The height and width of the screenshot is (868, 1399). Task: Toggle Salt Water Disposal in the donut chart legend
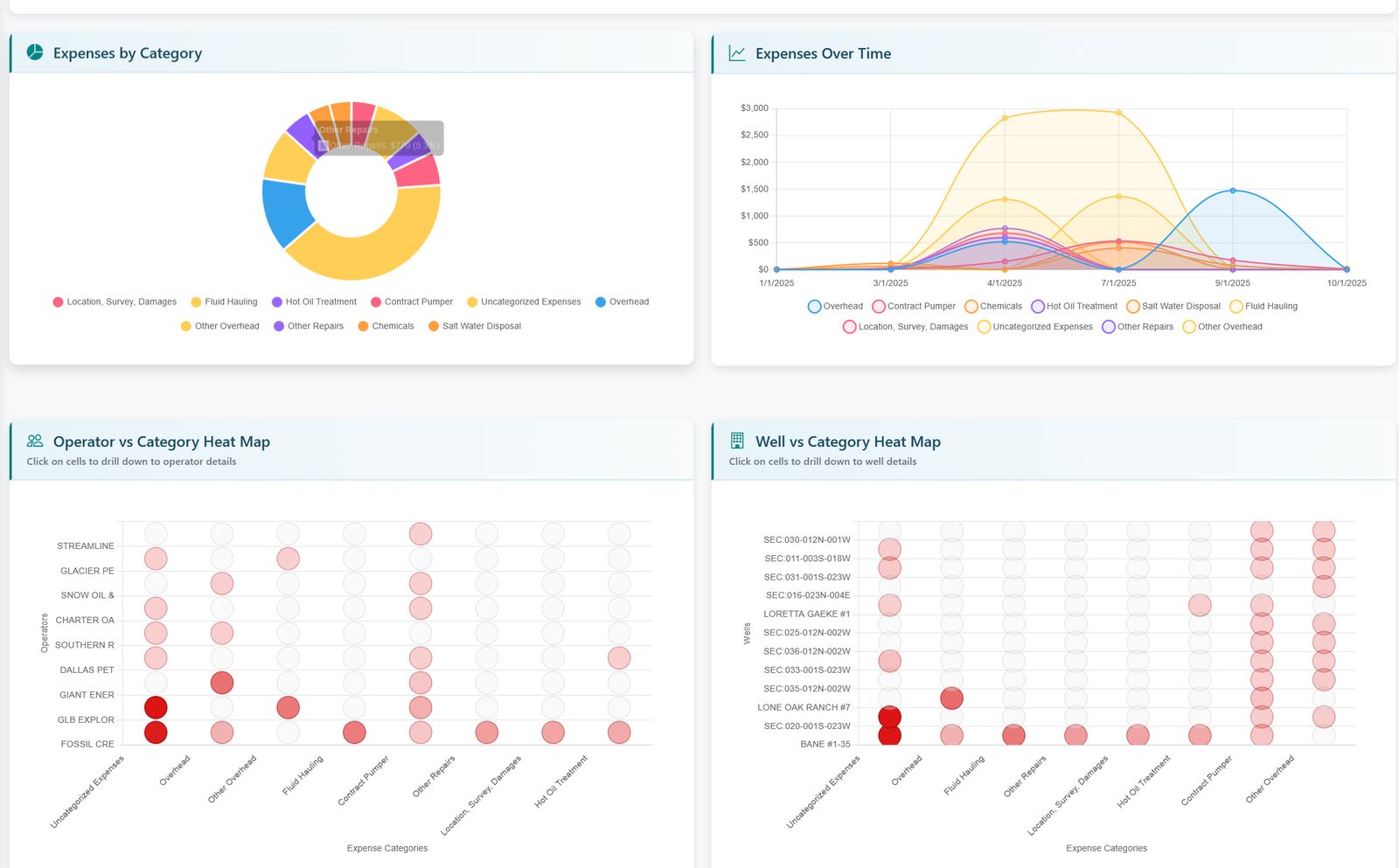(x=475, y=326)
